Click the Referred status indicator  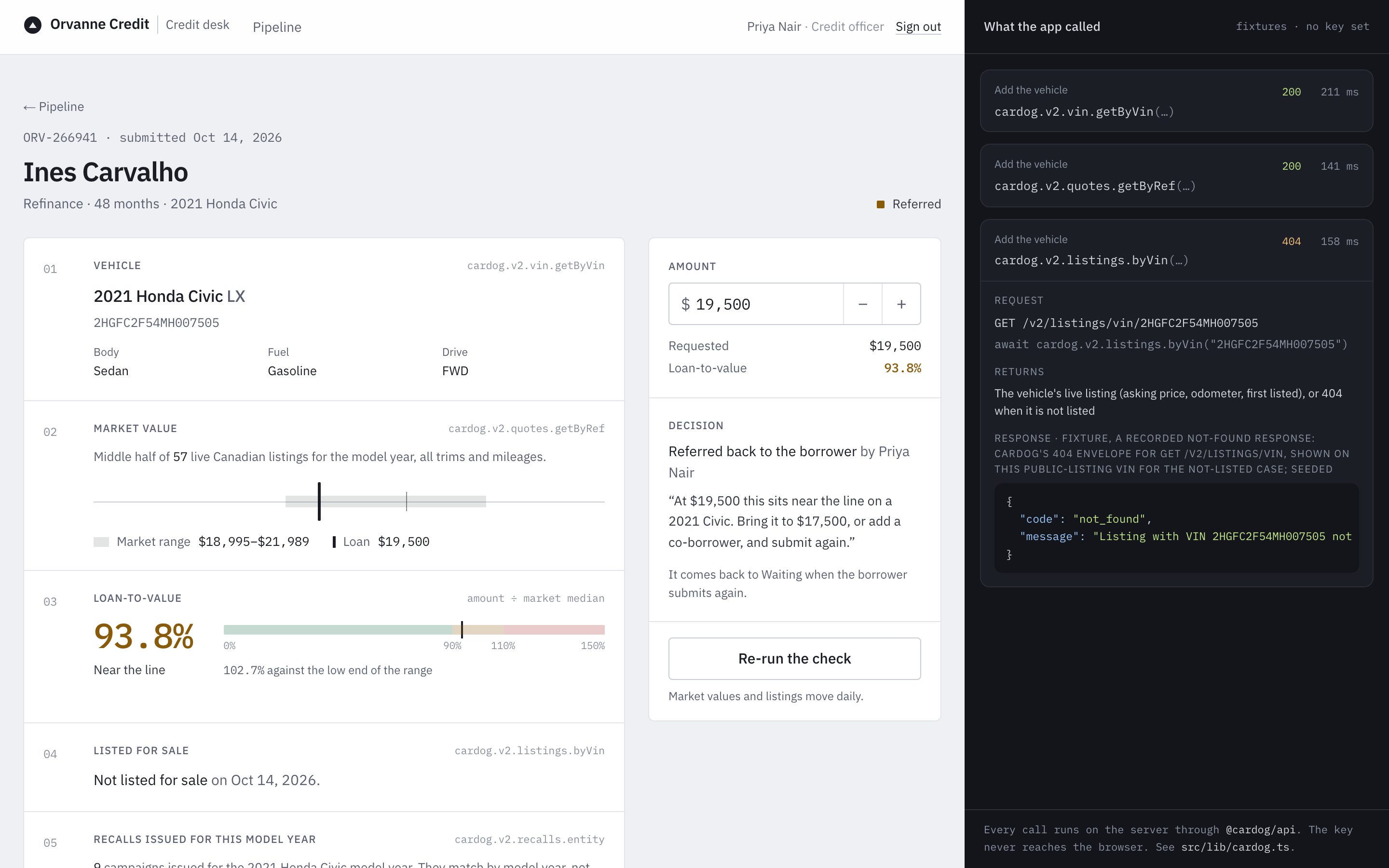pyautogui.click(x=909, y=204)
